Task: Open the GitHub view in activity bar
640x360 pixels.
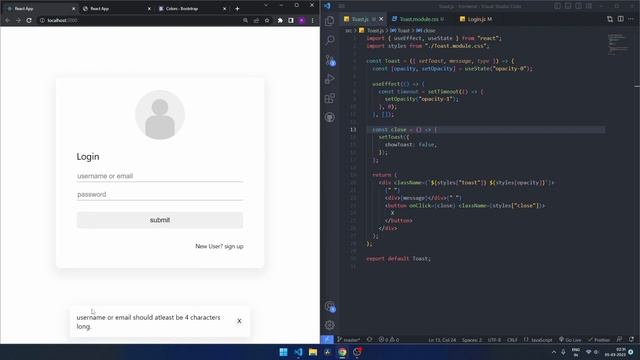Action: [x=330, y=118]
